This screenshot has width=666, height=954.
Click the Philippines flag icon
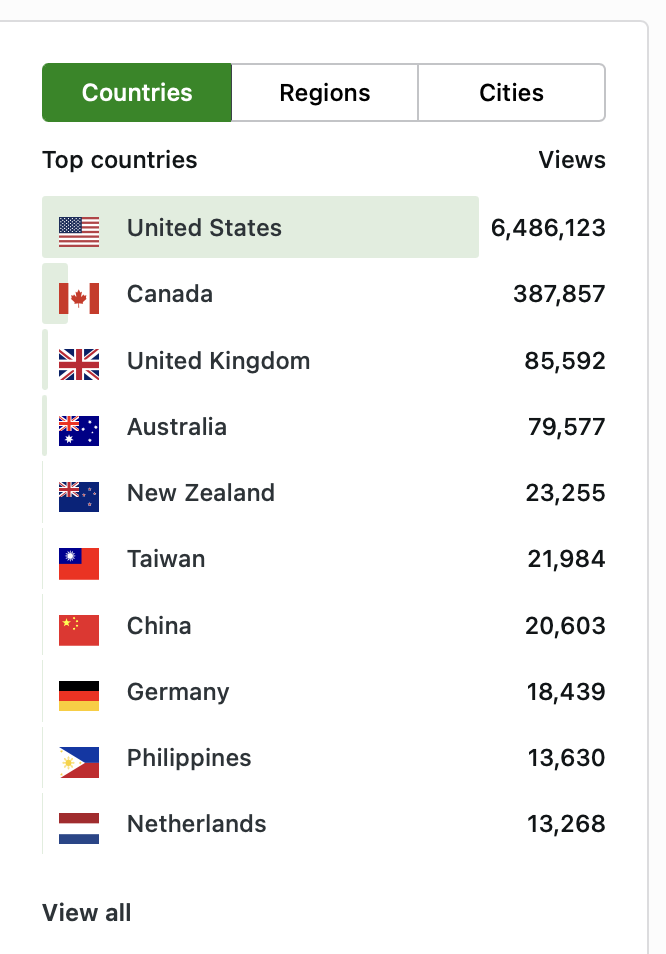coord(79,762)
